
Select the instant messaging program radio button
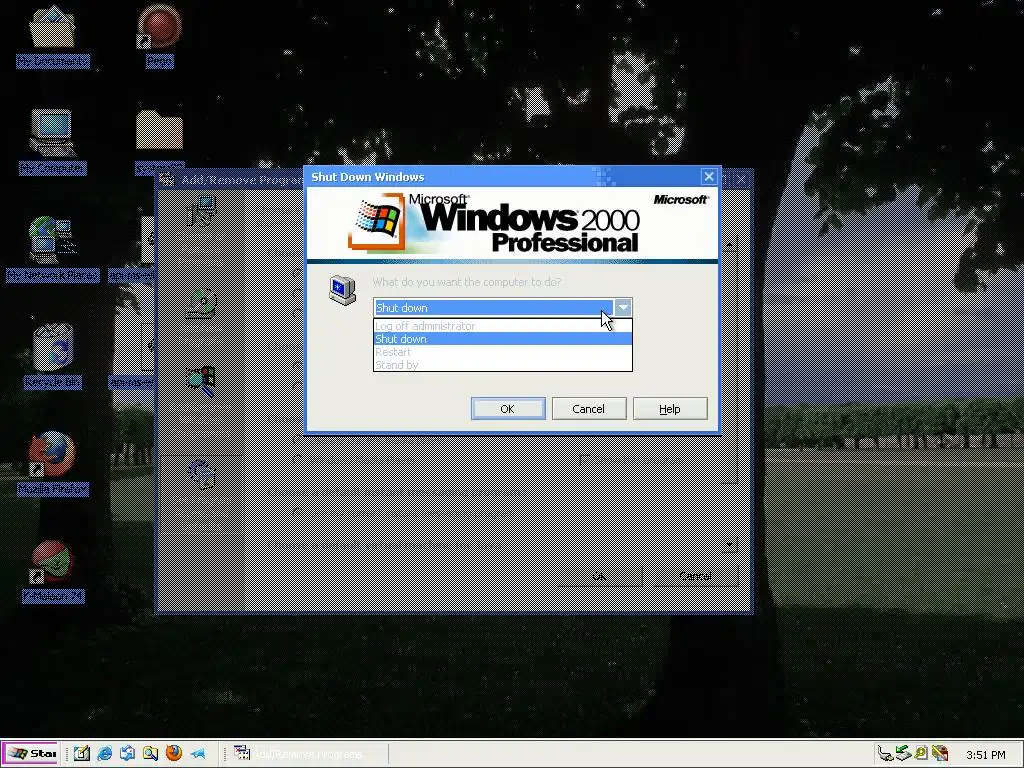tap(298, 513)
